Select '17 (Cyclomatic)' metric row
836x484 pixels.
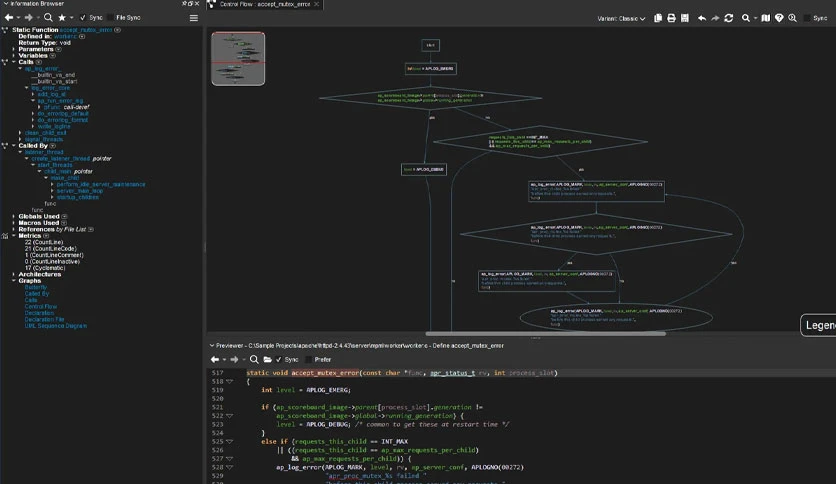tap(44, 268)
